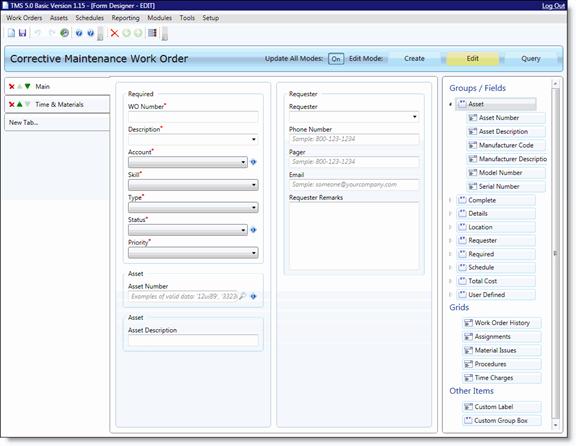
Task: Select the Edit mode button
Action: (x=472, y=58)
